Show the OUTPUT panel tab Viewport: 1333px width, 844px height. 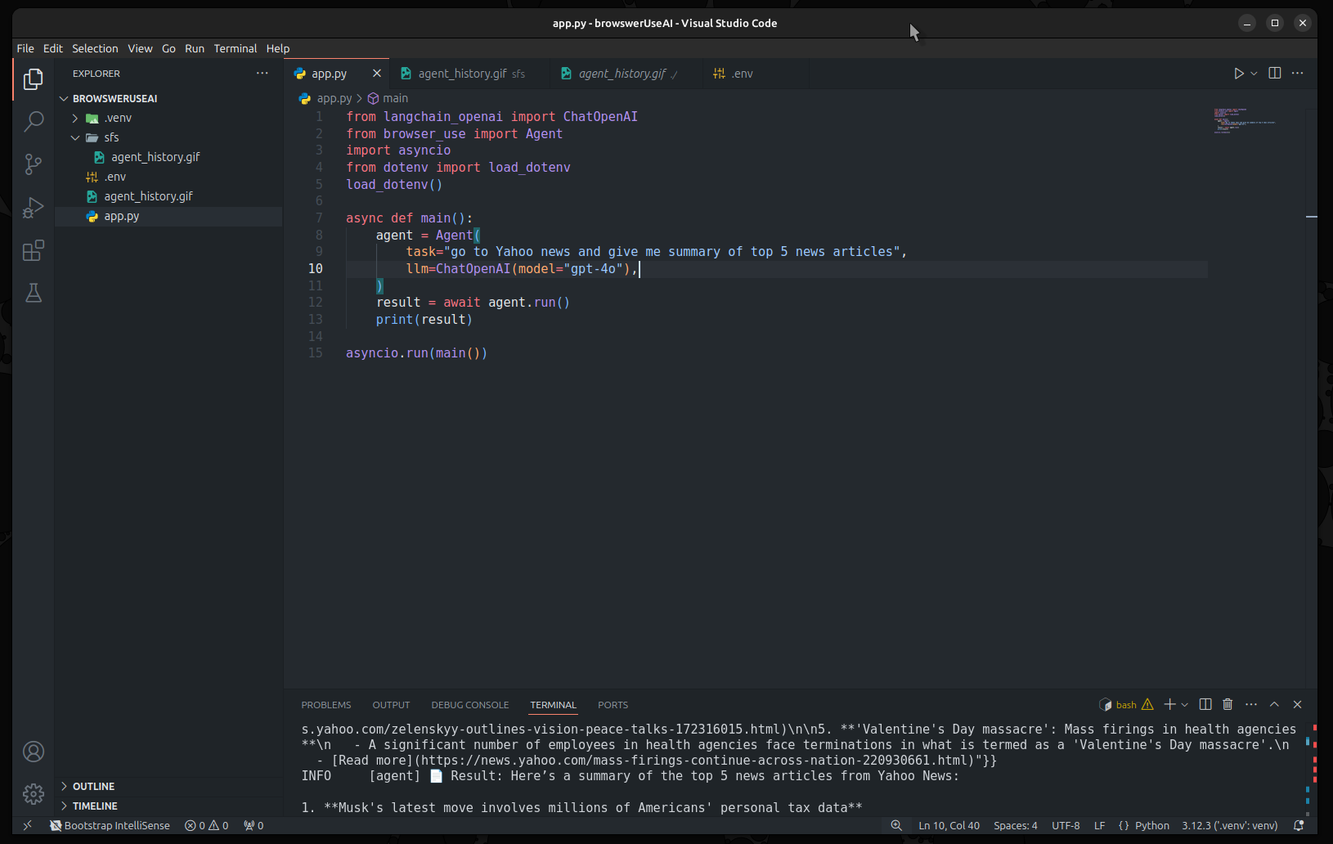[391, 705]
